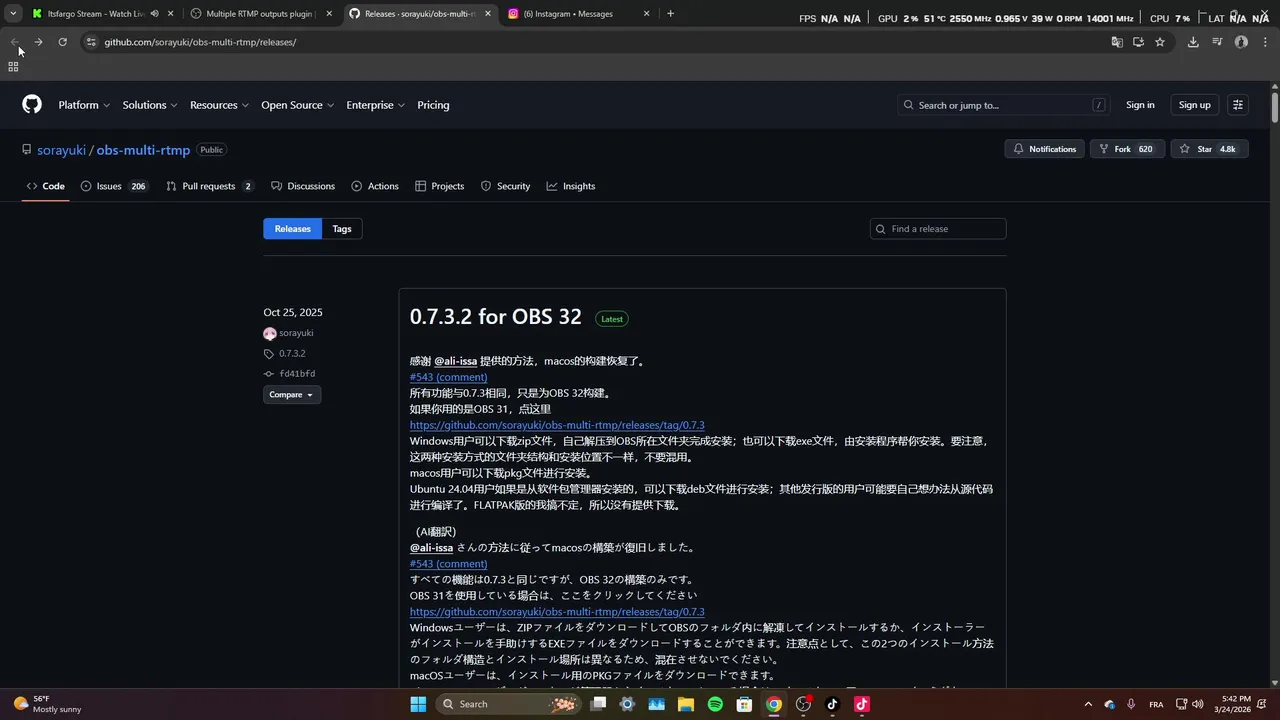
Task: Open the Chrome three-dot menu
Action: tap(1265, 42)
